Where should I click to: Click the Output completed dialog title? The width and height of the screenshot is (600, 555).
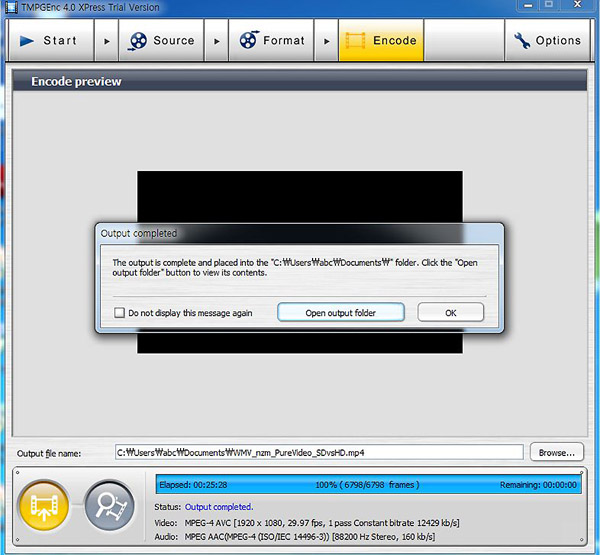point(139,233)
